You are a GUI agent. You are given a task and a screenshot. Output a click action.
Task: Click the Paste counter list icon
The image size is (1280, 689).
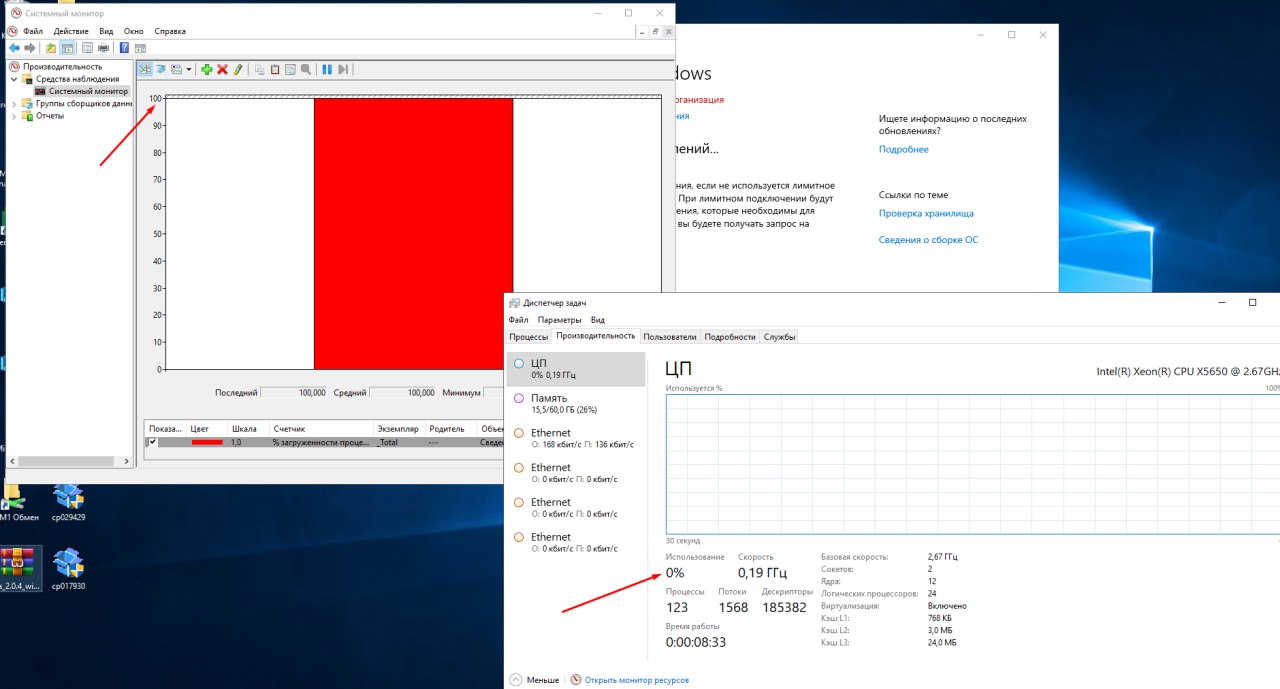(x=275, y=69)
